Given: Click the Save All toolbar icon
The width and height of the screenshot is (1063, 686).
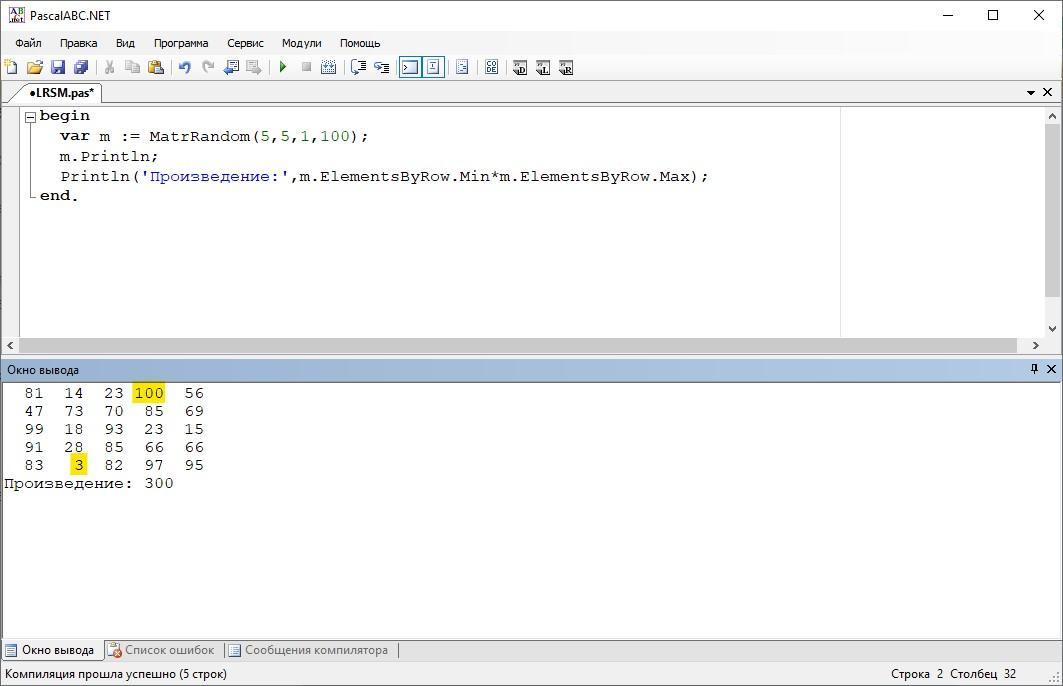Looking at the screenshot, I should click(81, 67).
